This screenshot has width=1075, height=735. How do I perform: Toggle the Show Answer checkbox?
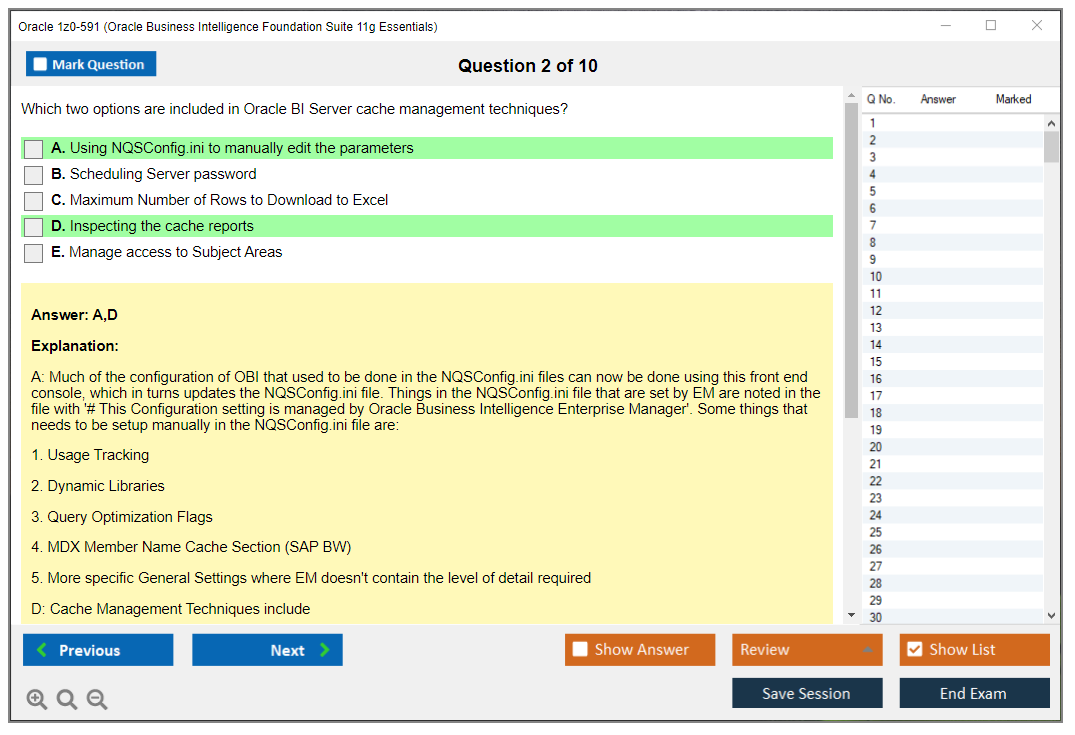(580, 650)
